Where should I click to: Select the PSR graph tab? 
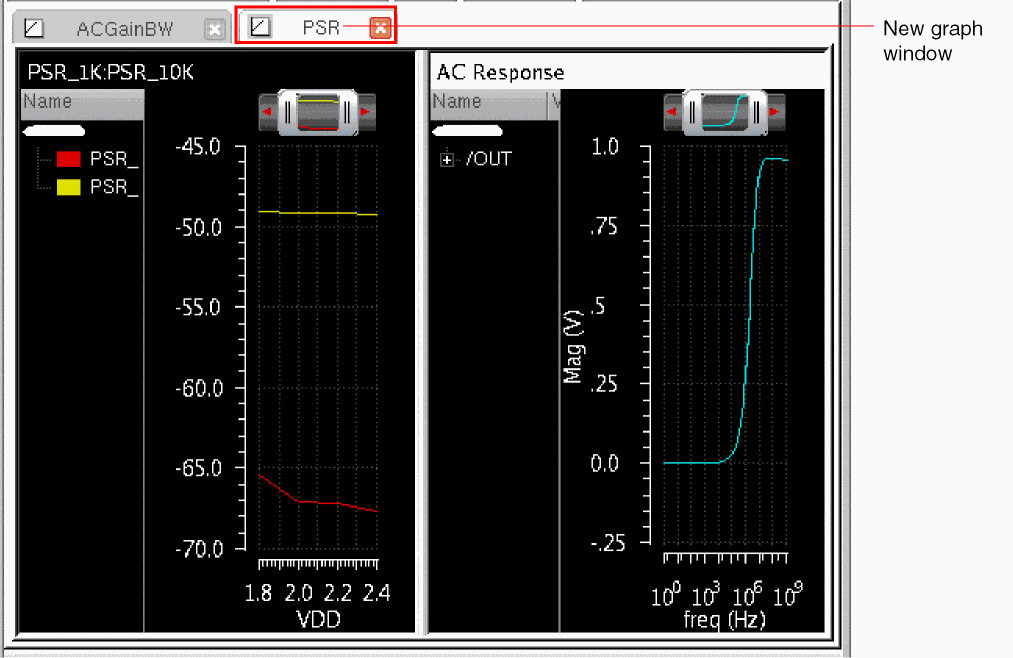coord(321,28)
